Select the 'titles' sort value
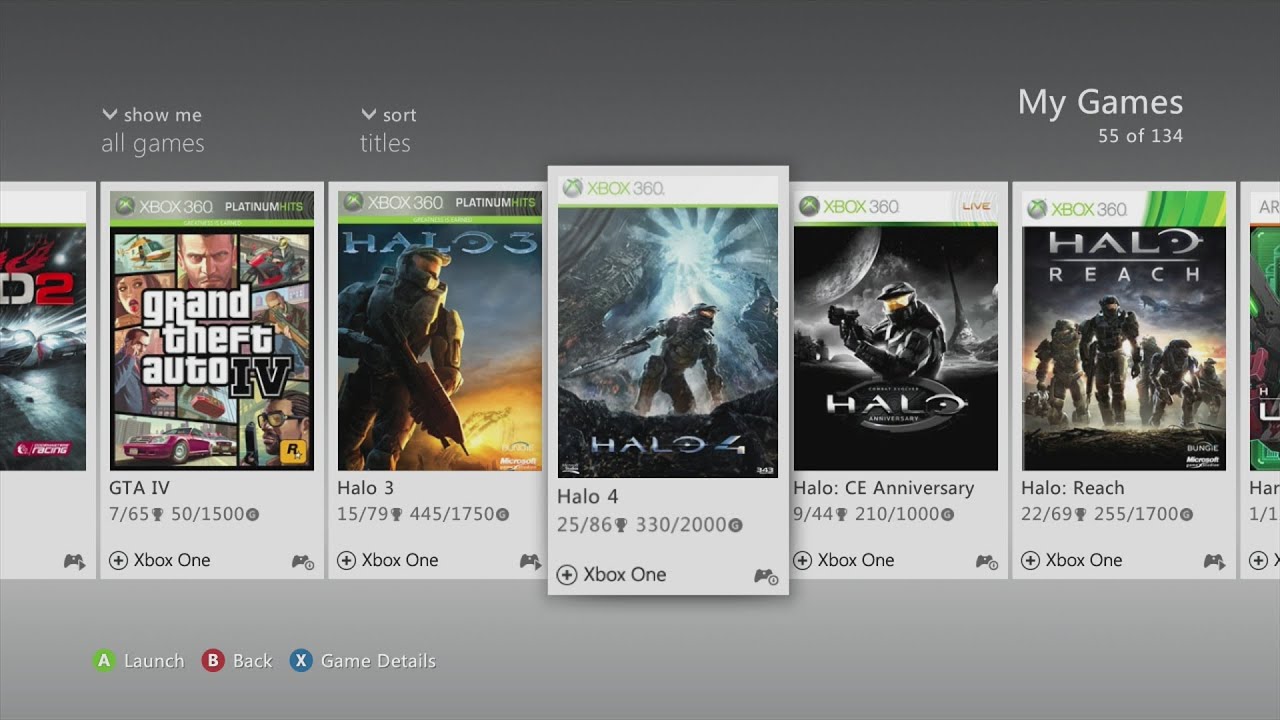The image size is (1280, 720). 385,143
